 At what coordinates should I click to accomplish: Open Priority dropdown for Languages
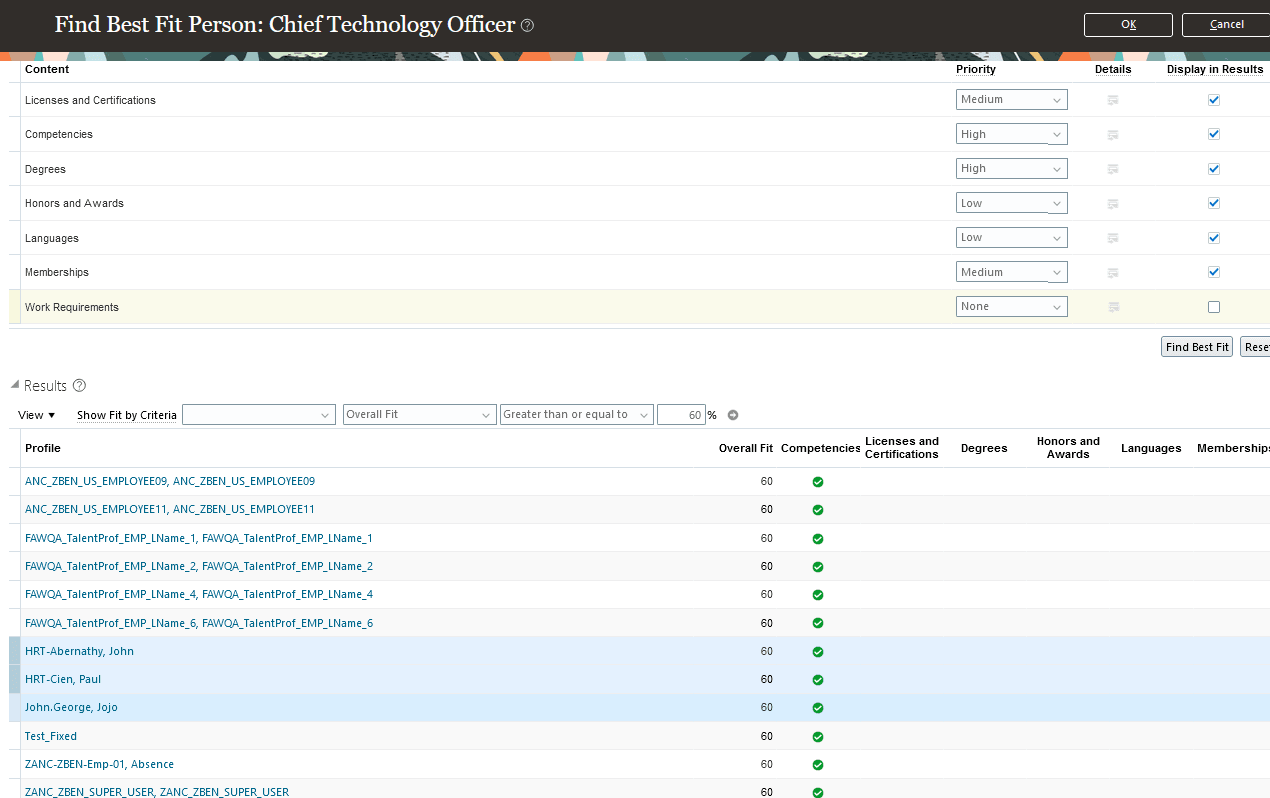[1011, 238]
